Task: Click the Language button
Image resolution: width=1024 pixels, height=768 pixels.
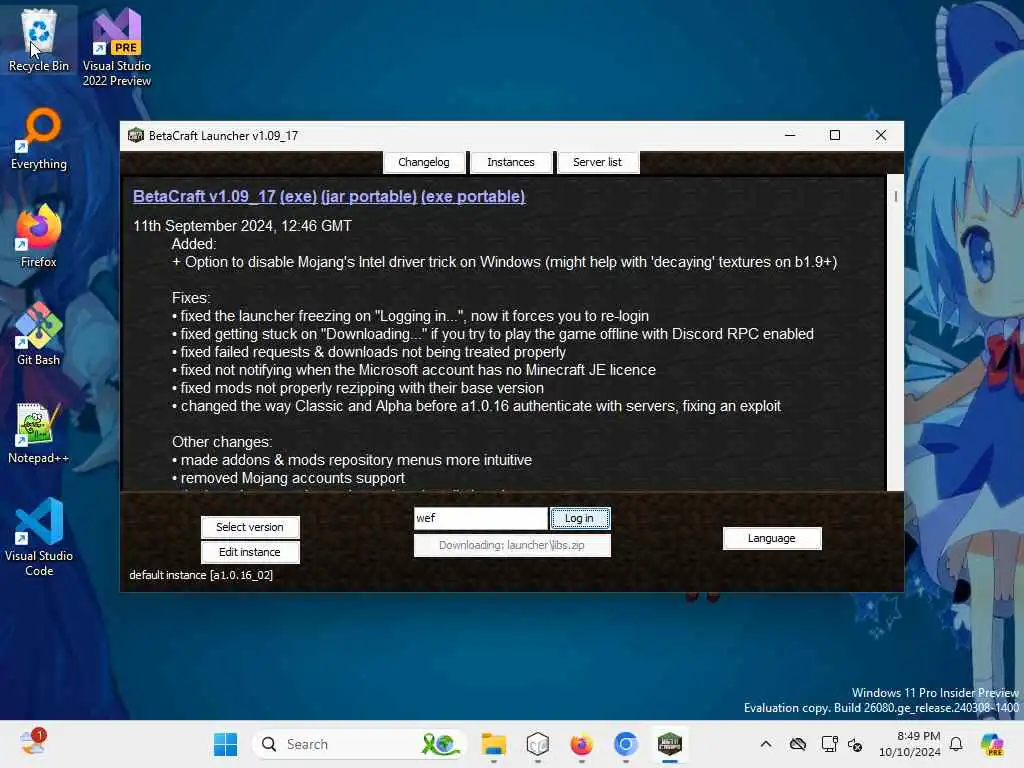Action: [x=772, y=538]
